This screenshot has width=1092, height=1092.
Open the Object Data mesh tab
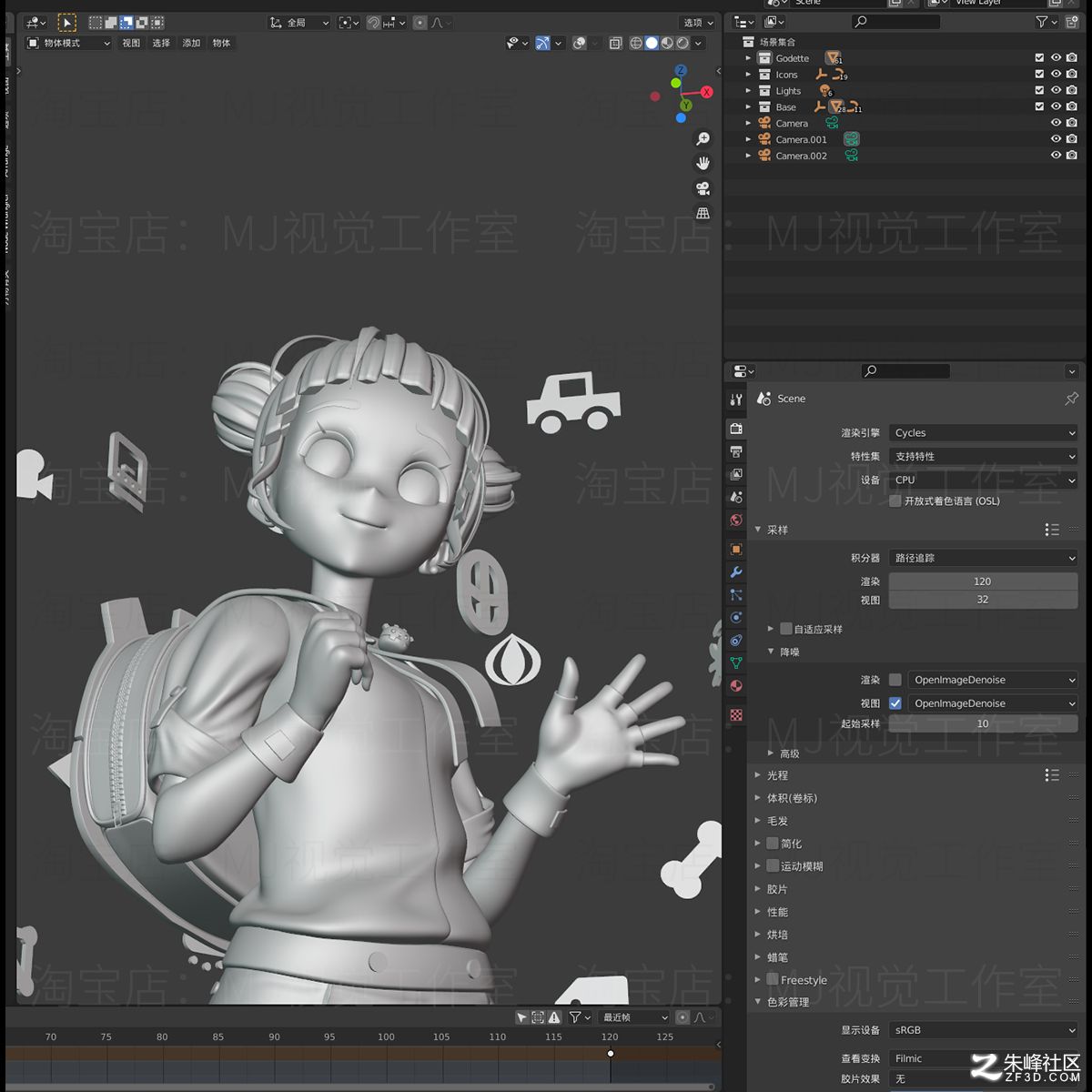736,663
